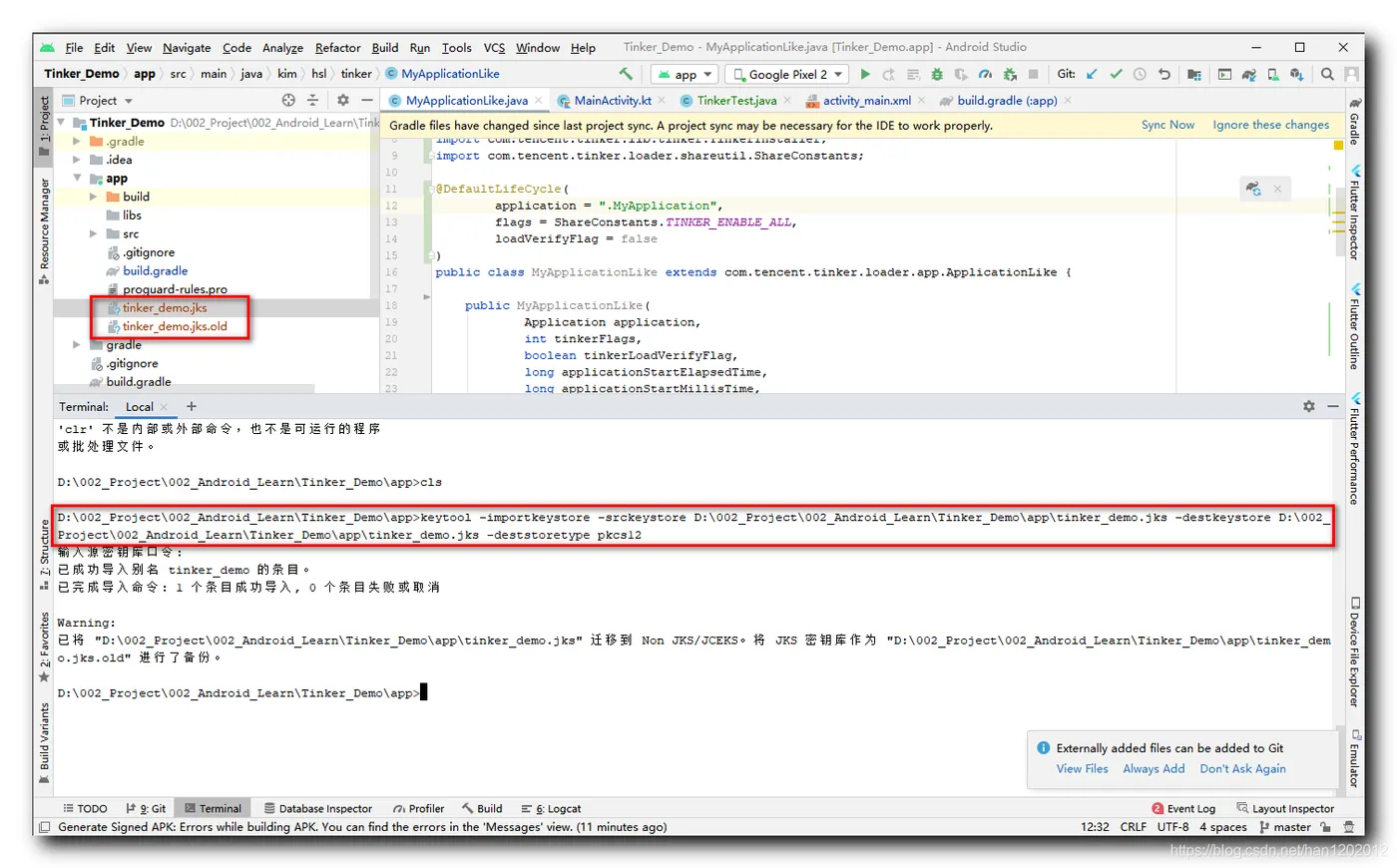
Task: Toggle the Flutter Outline side panel
Action: [1354, 326]
